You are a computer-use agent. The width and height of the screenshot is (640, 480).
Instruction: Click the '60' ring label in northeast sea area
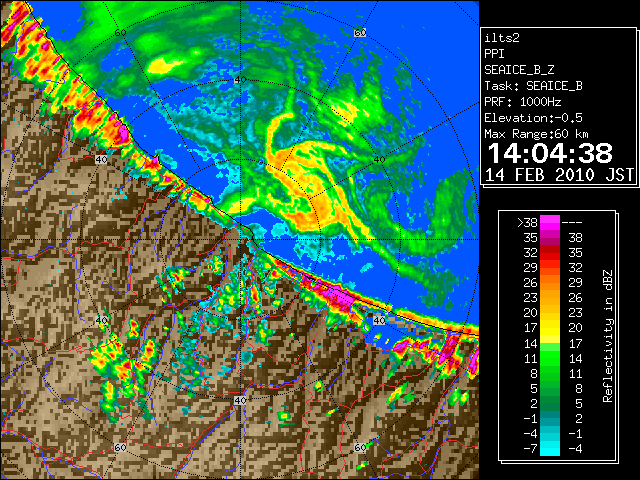pos(360,33)
